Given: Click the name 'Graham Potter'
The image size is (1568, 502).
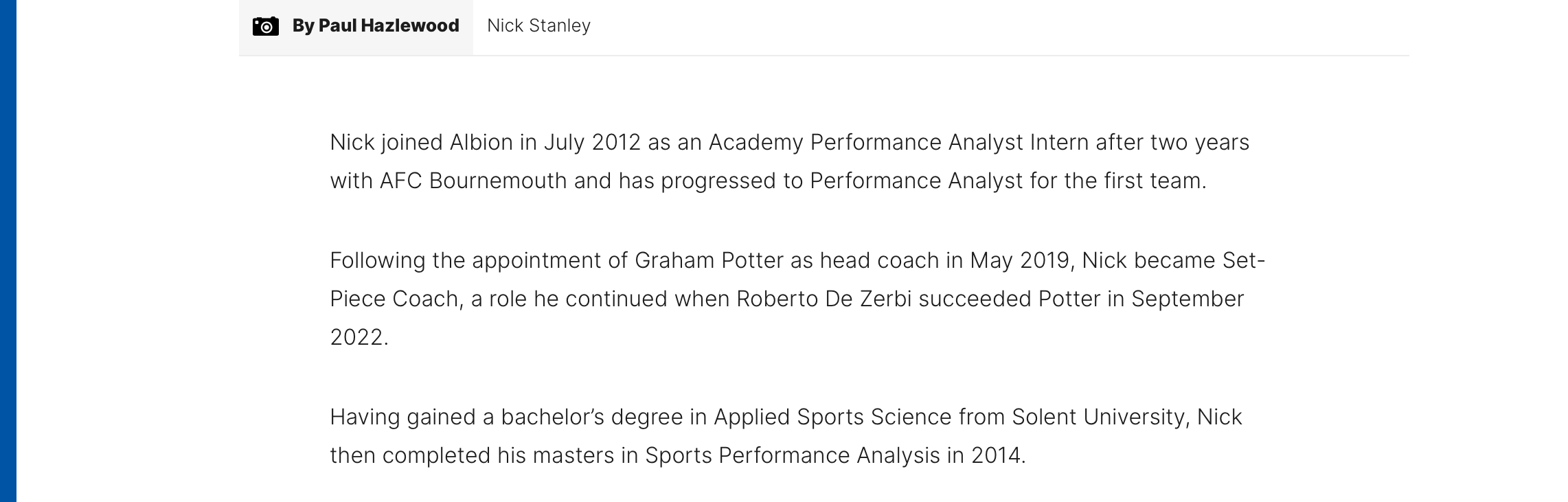Looking at the screenshot, I should point(709,260).
